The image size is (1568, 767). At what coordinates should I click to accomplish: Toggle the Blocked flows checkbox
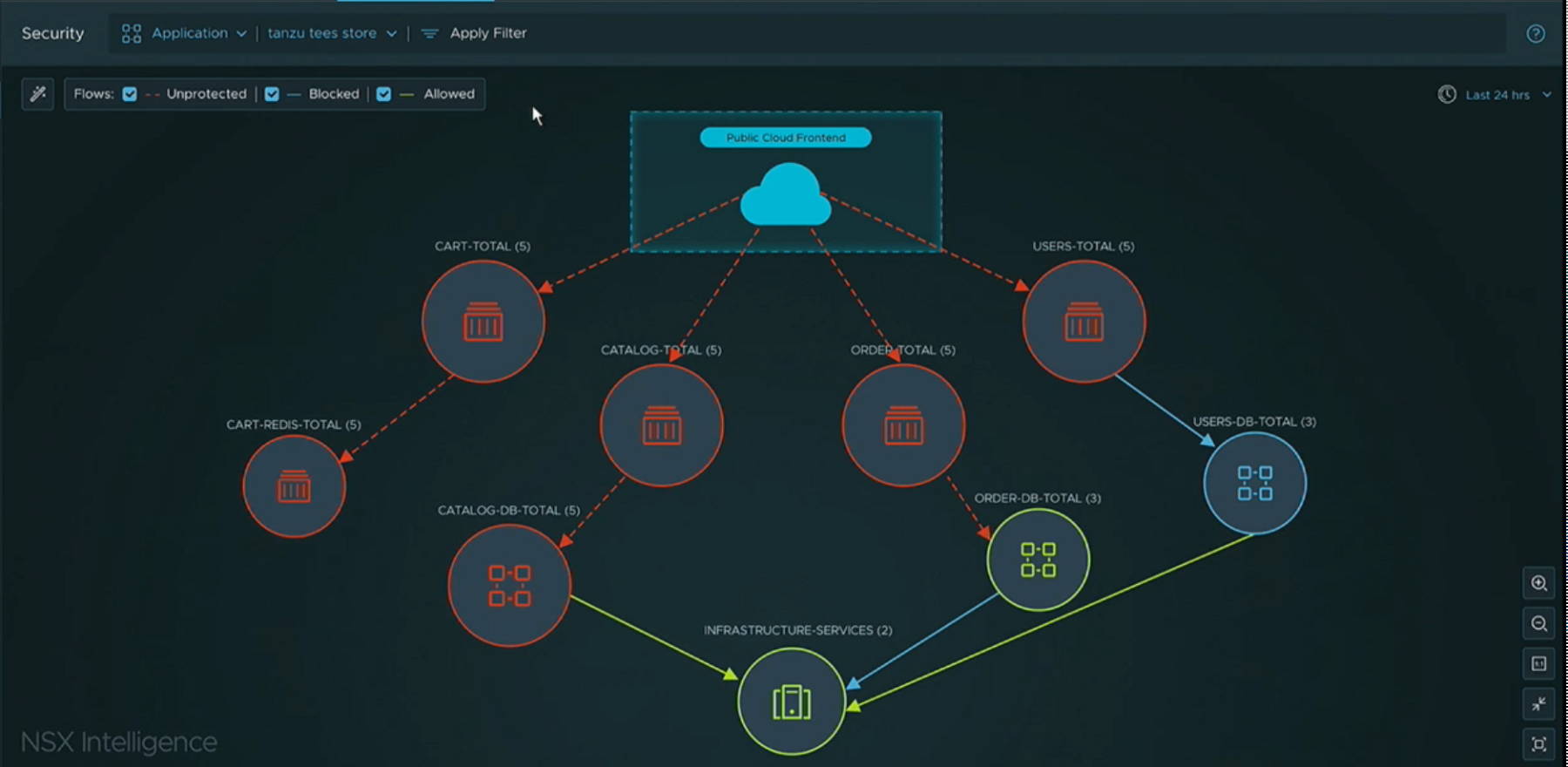[272, 94]
